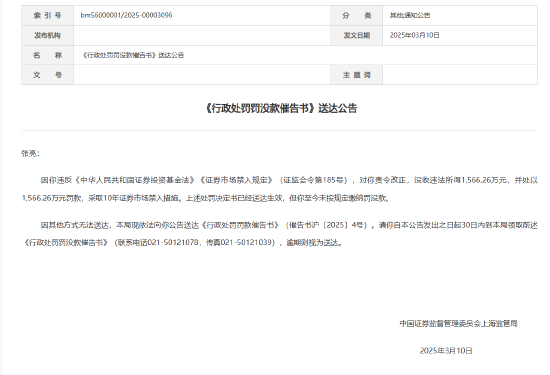Click the 文号 label cell
Viewport: 550px width, 375px height.
[47, 75]
